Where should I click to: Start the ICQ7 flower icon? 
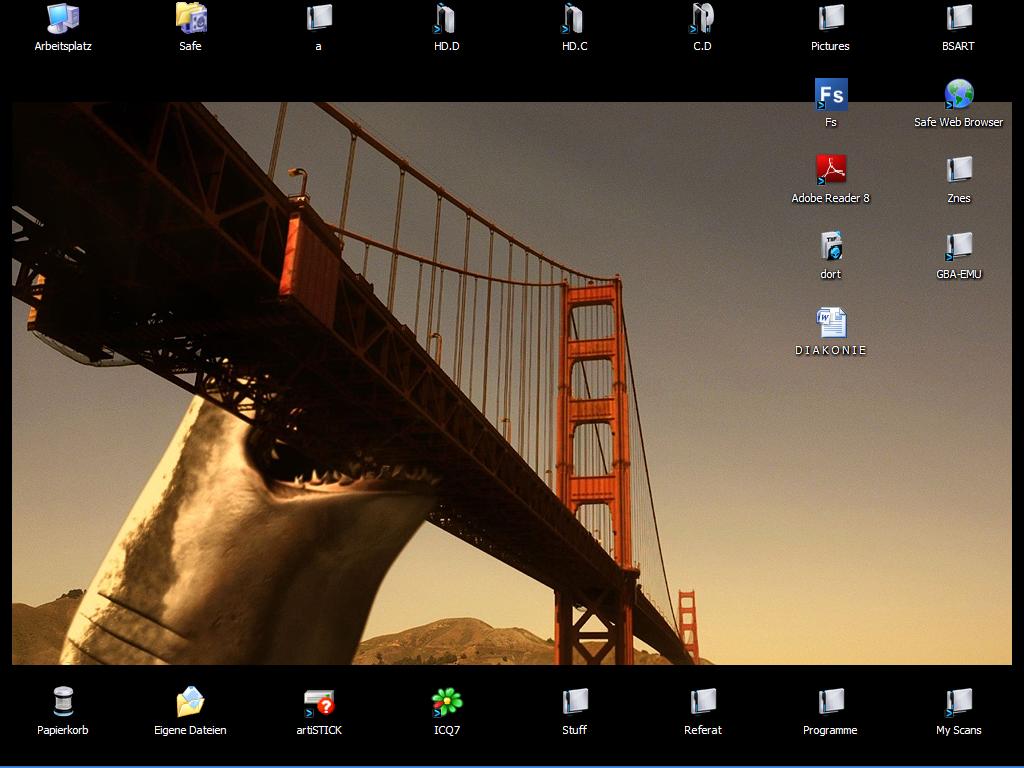(x=447, y=702)
